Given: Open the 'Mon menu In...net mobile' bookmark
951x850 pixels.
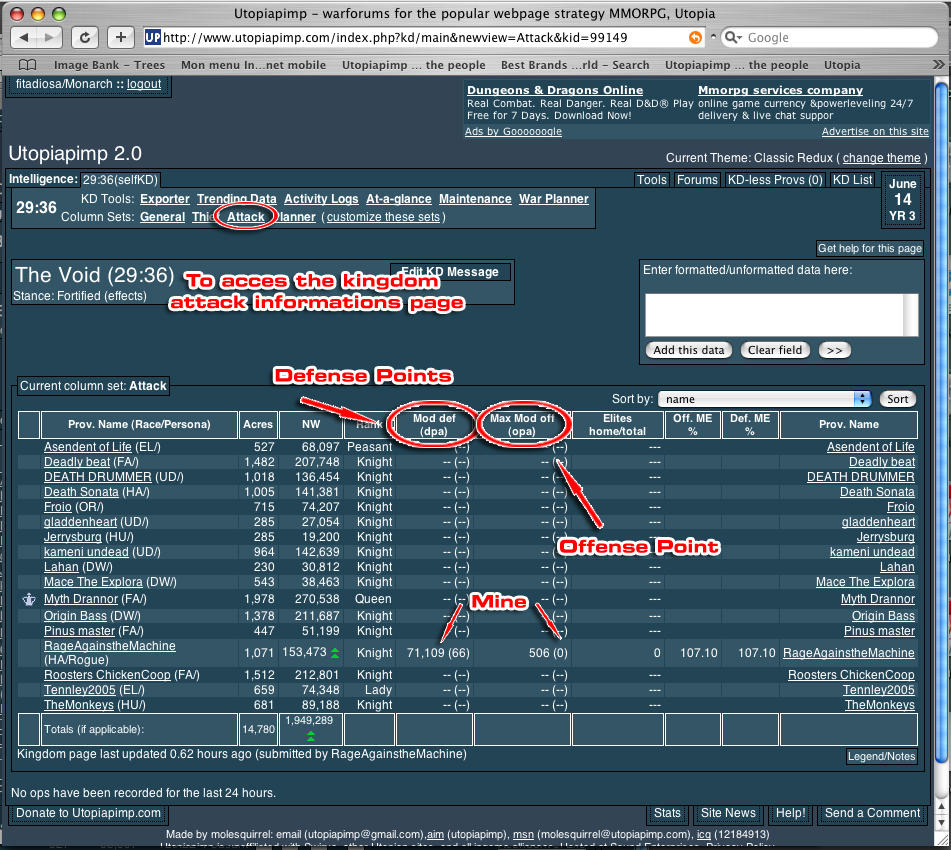Looking at the screenshot, I should coord(254,65).
